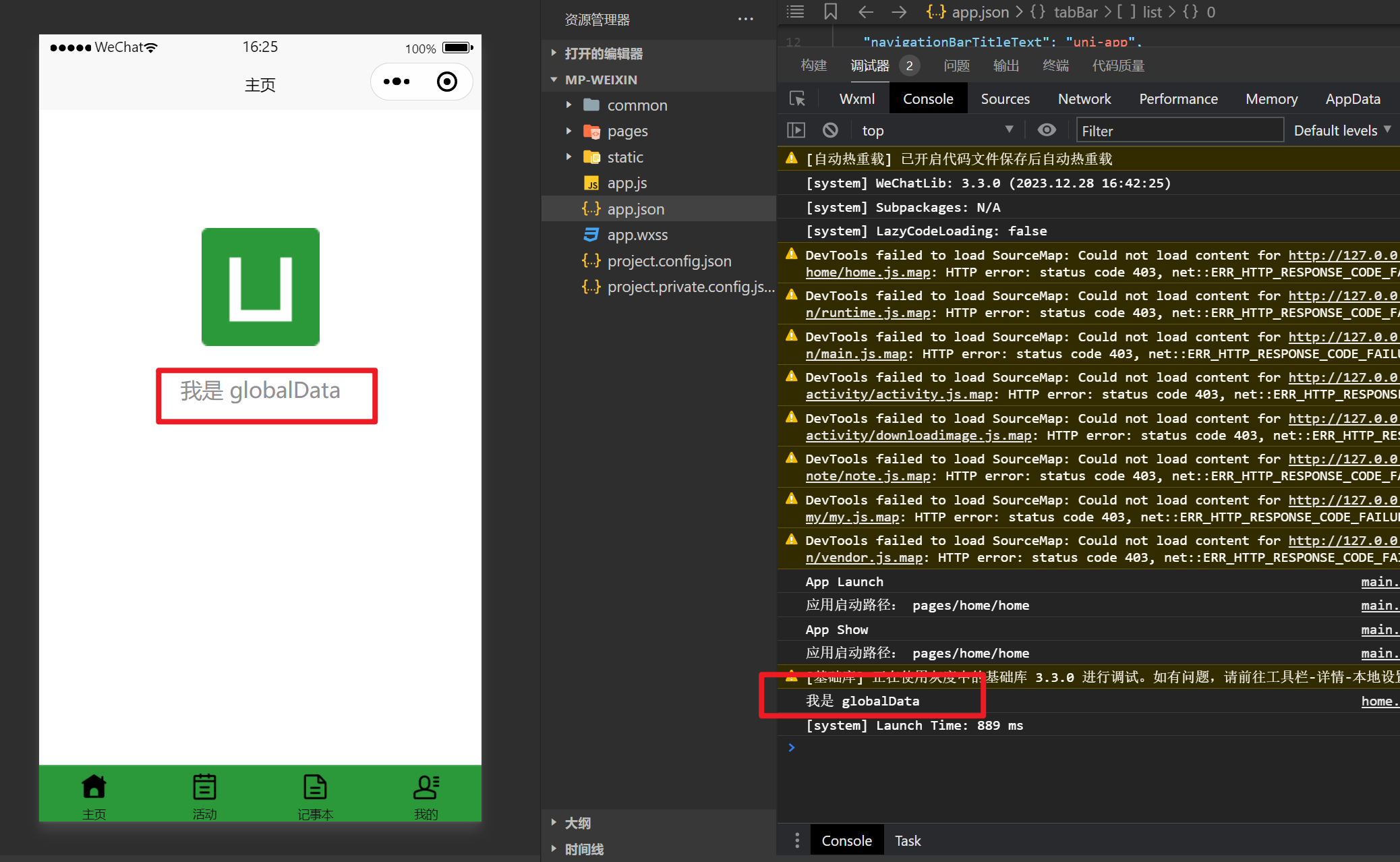Image resolution: width=1400 pixels, height=862 pixels.
Task: Switch to the 输出 tab
Action: click(x=1005, y=65)
